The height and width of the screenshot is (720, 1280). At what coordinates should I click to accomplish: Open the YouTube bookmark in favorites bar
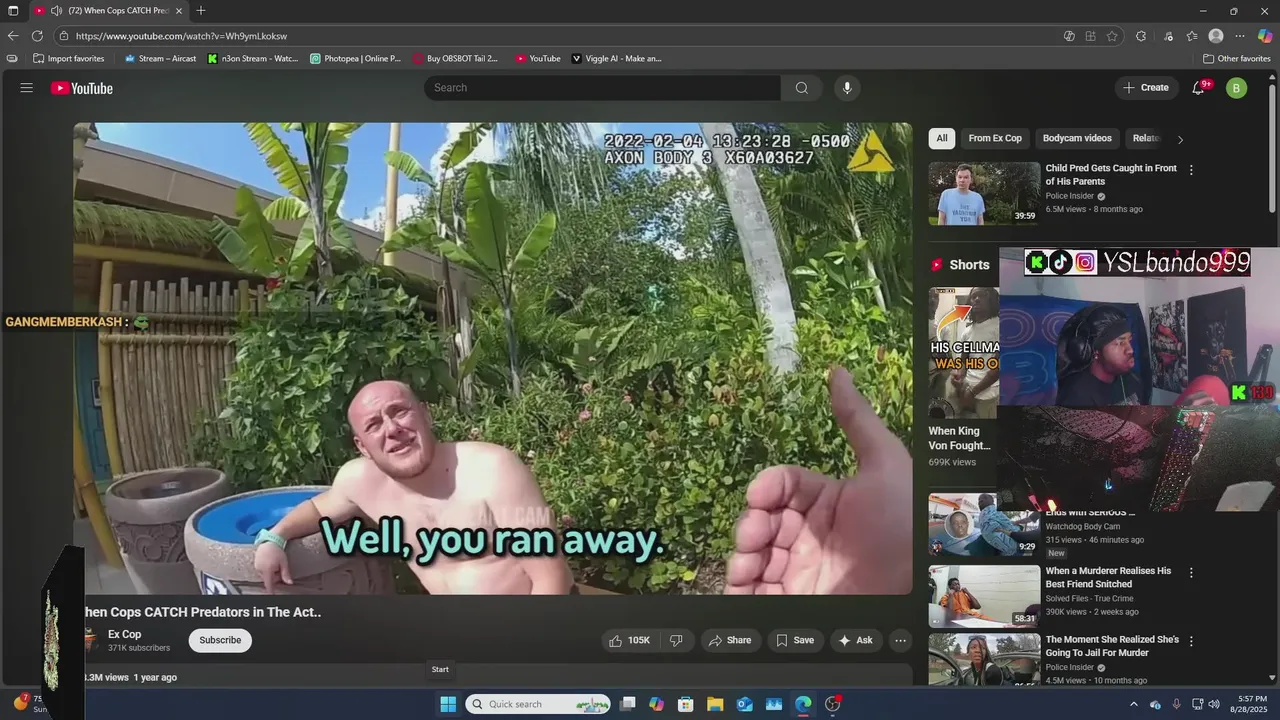538,58
